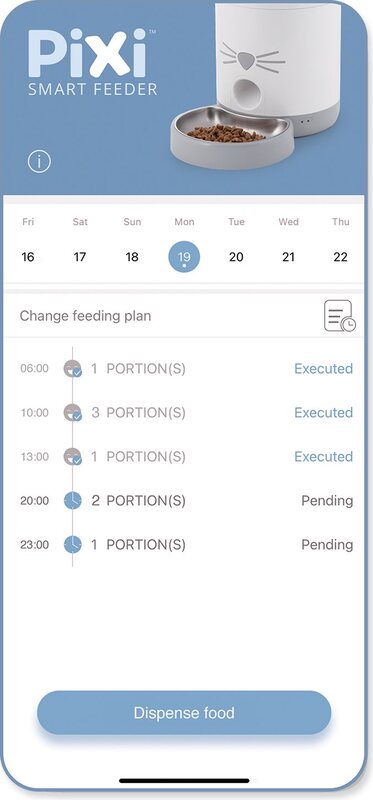Select the 10:00 executed feeding icon

pyautogui.click(x=72, y=412)
